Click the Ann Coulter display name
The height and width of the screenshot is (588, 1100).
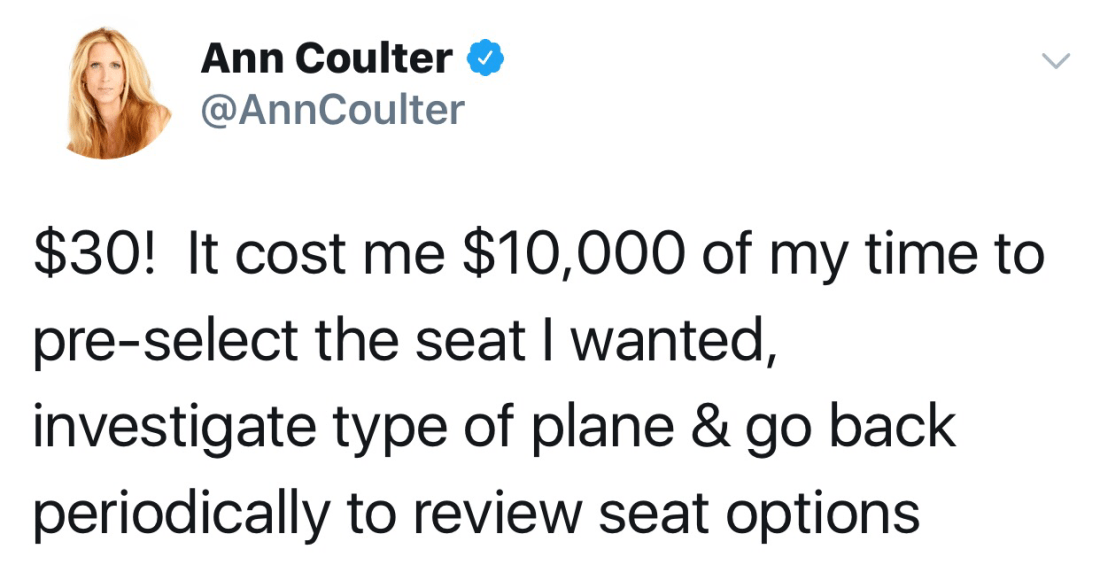point(326,60)
